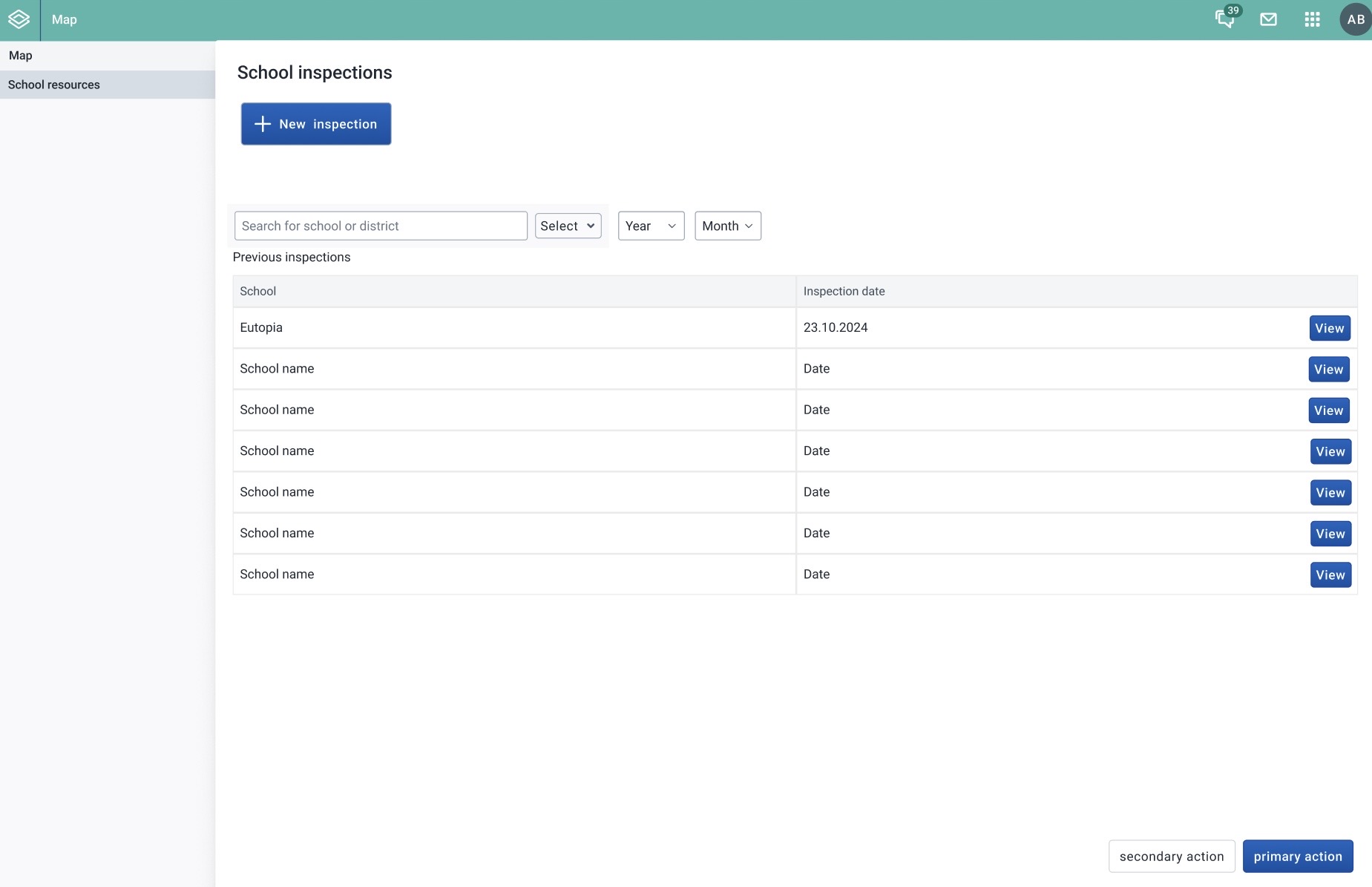
Task: Open the apps grid launcher
Action: pos(1312,19)
